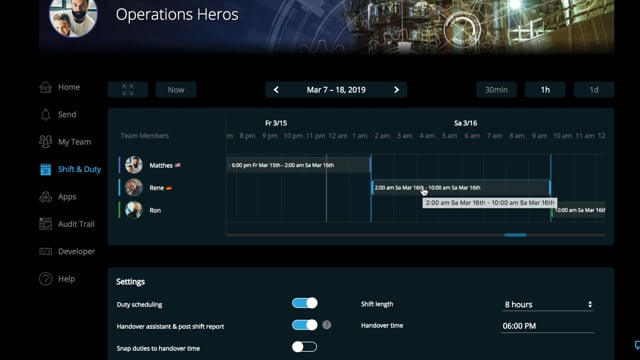The image size is (640, 360).
Task: Select Ron's shift starting 10:00 am
Action: point(579,210)
